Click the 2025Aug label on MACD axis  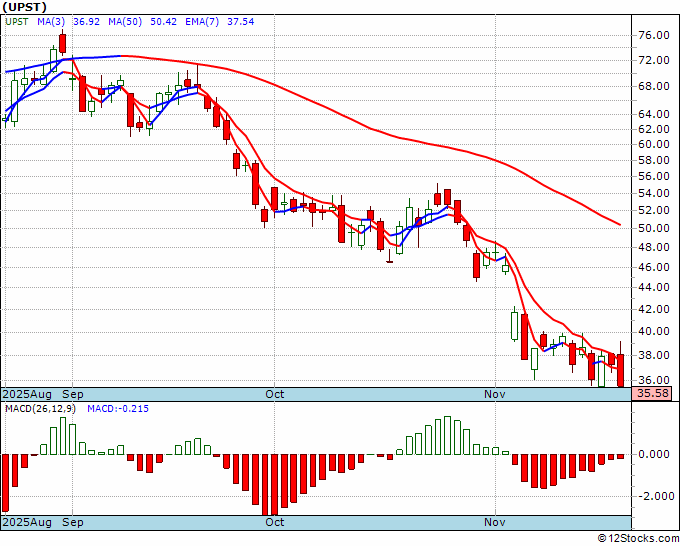click(27, 522)
